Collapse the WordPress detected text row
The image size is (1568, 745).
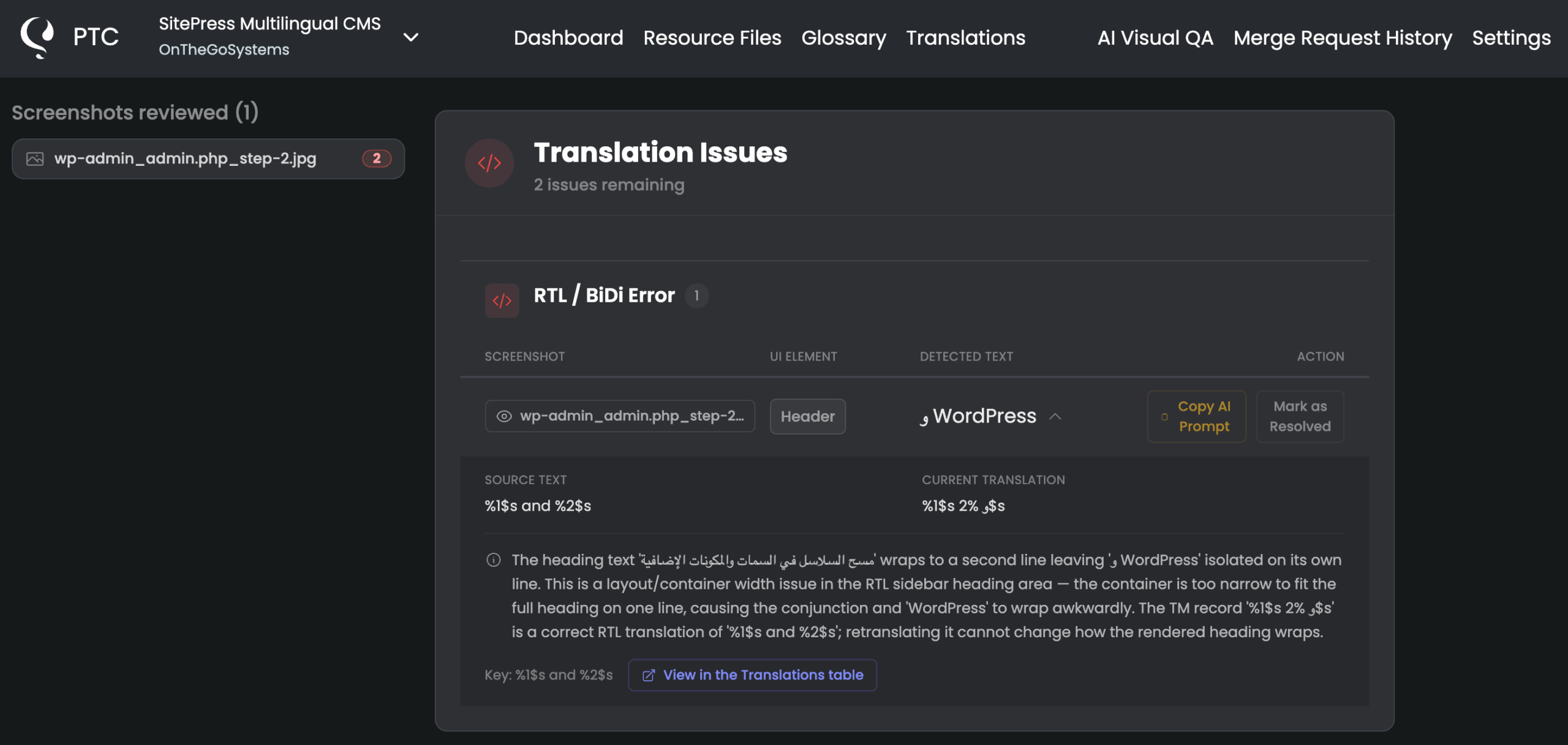(x=1055, y=416)
